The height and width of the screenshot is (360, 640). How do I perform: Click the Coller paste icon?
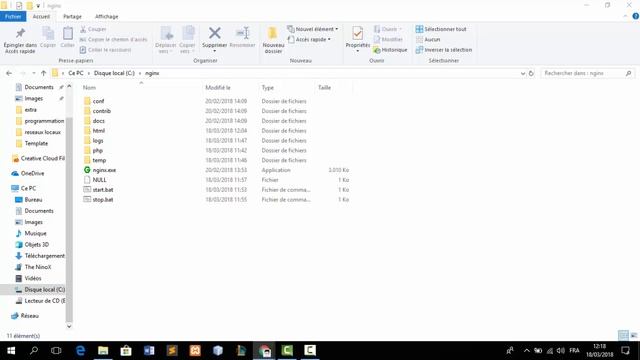67,38
